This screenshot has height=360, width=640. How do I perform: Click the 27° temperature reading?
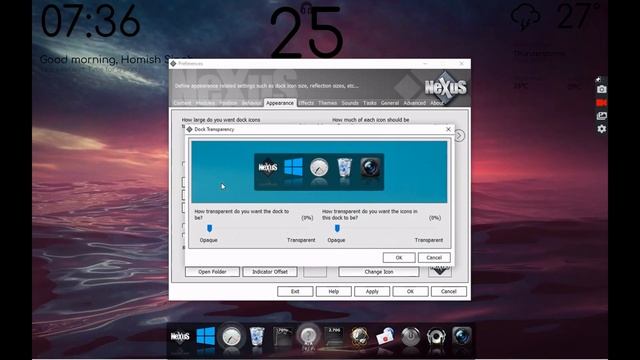pyautogui.click(x=578, y=16)
